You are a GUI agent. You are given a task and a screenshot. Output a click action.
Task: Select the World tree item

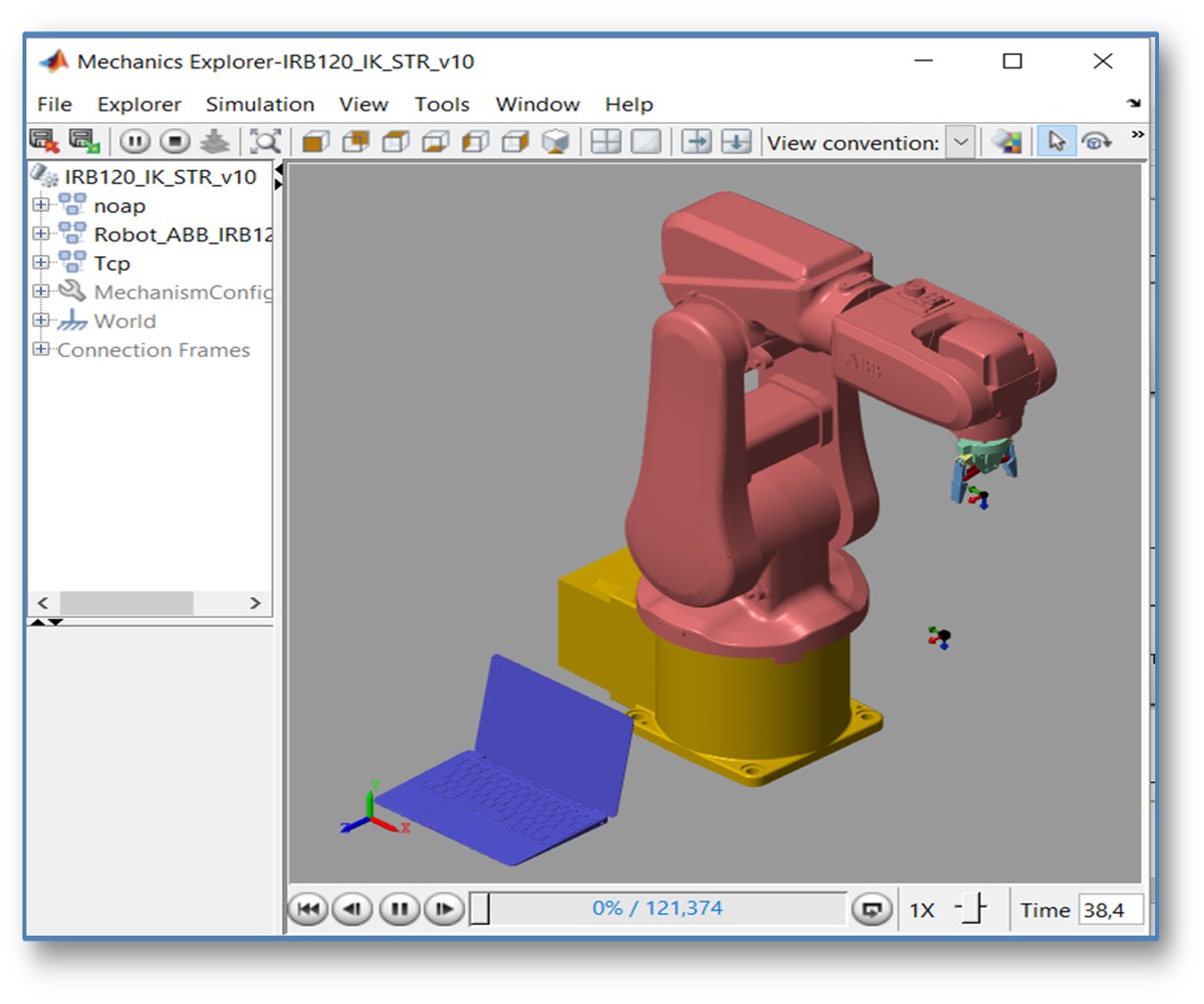coord(124,321)
